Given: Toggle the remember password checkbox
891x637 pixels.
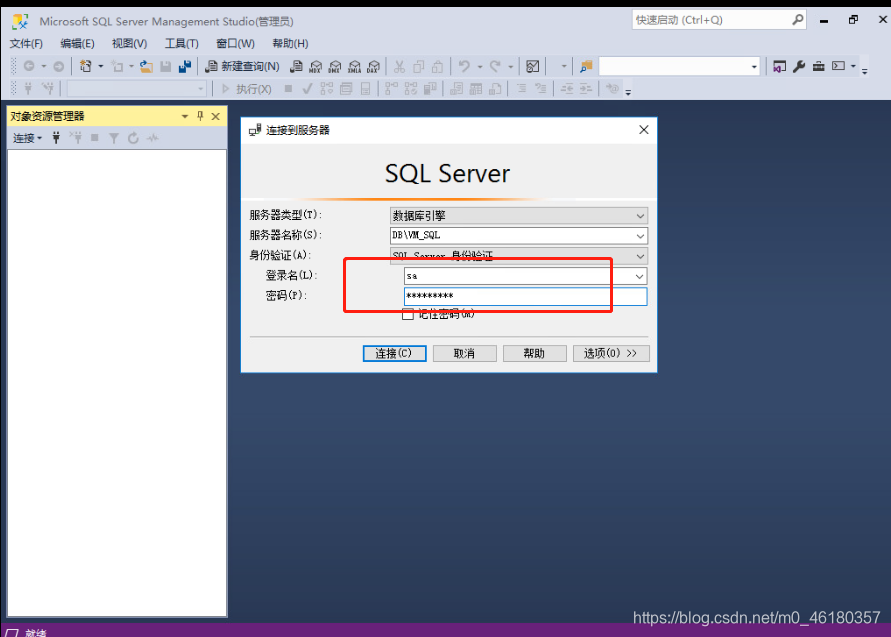Looking at the screenshot, I should pos(407,314).
